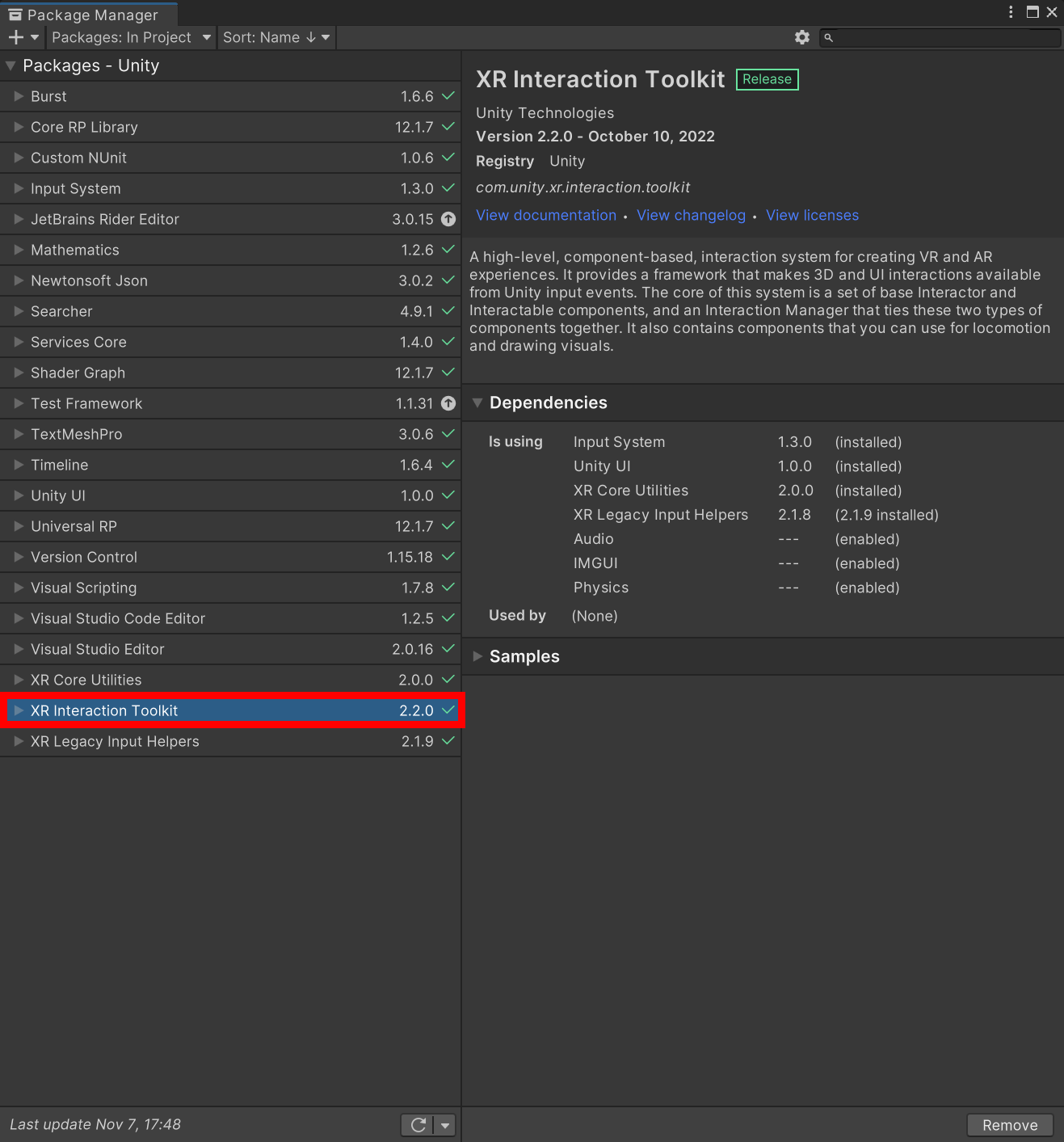
Task: Open the Sort: Name dropdown
Action: (276, 37)
